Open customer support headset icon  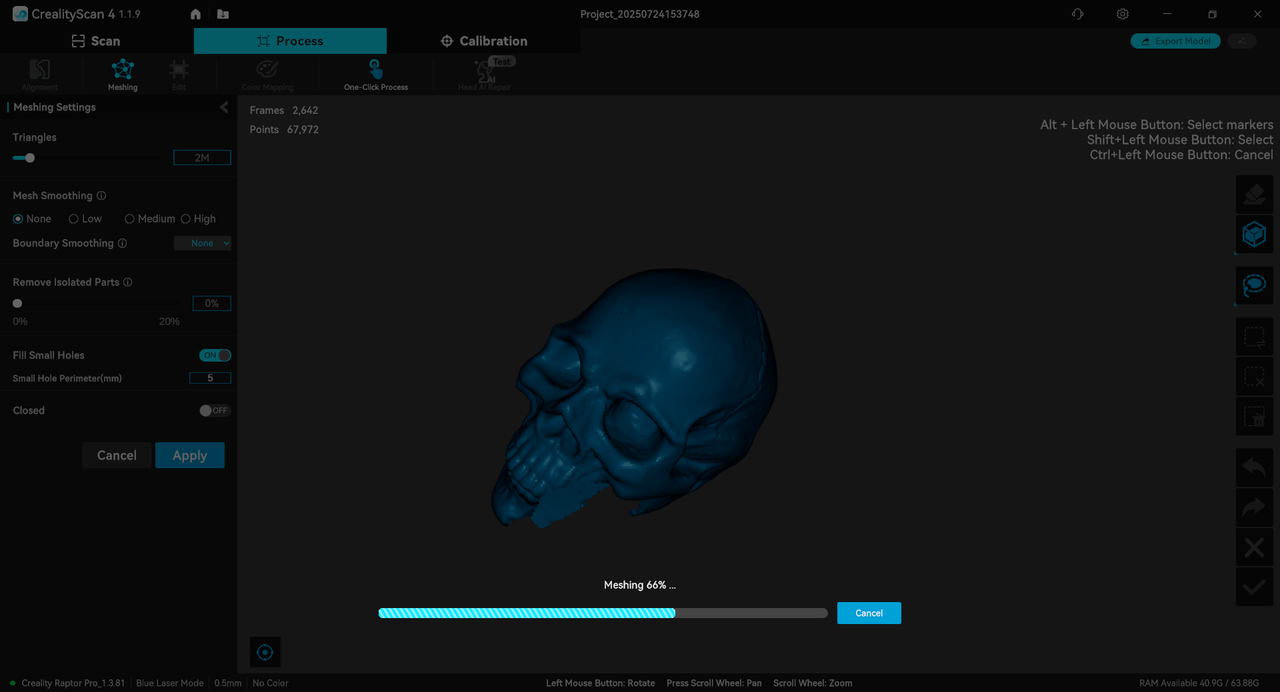click(x=1077, y=14)
